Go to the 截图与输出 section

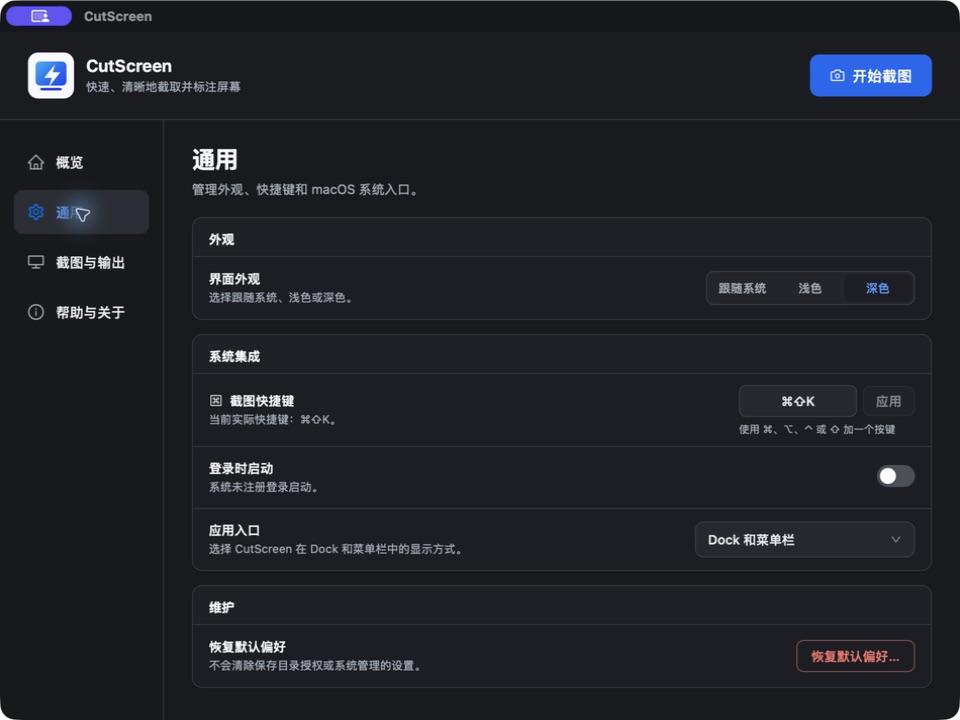pos(81,262)
